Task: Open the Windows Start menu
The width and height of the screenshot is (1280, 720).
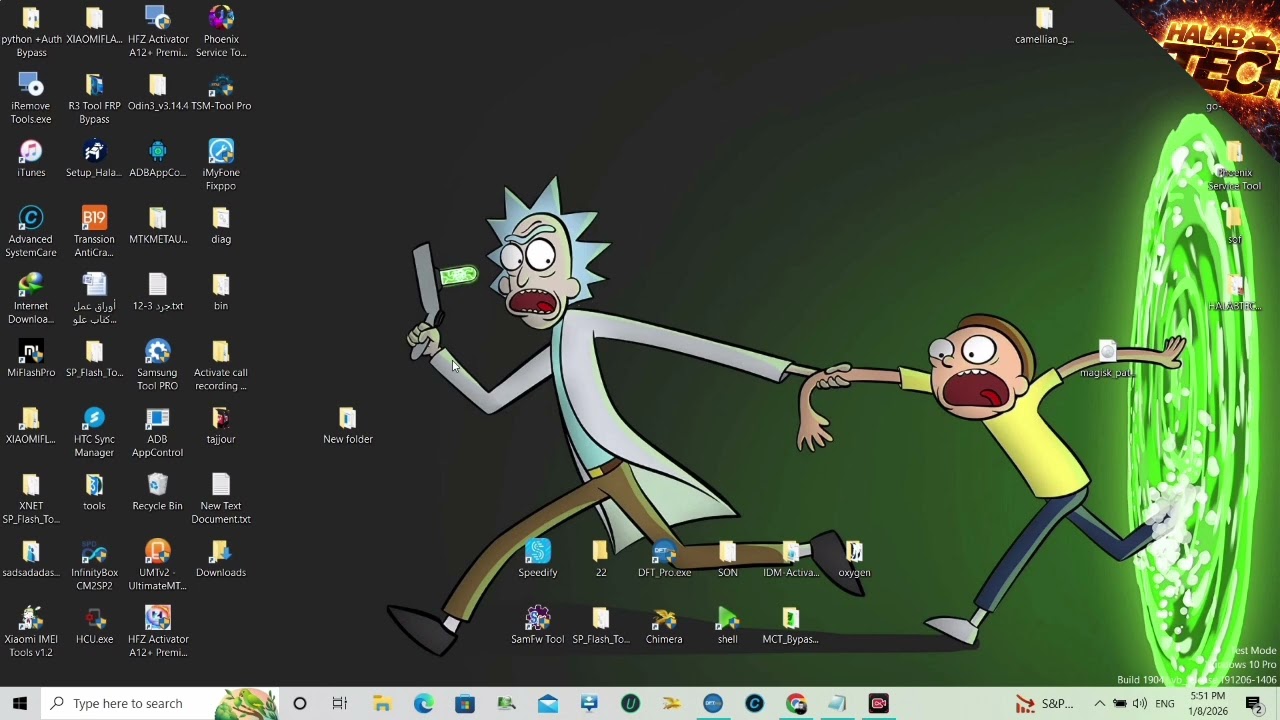Action: click(x=20, y=703)
